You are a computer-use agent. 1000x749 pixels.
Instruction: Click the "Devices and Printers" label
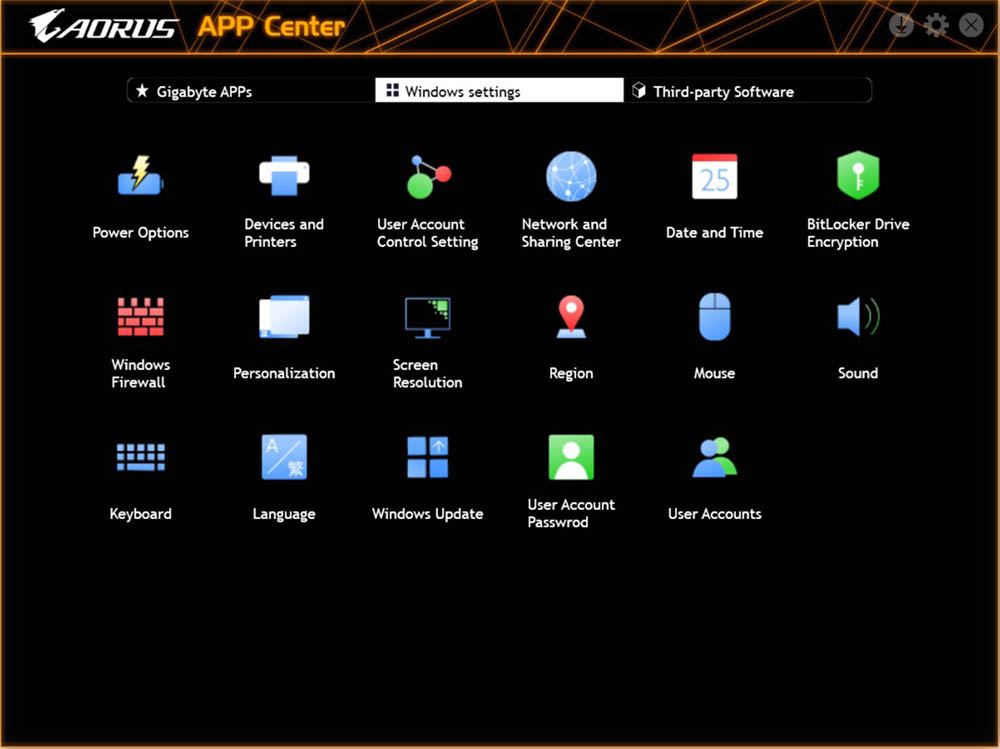click(x=284, y=233)
